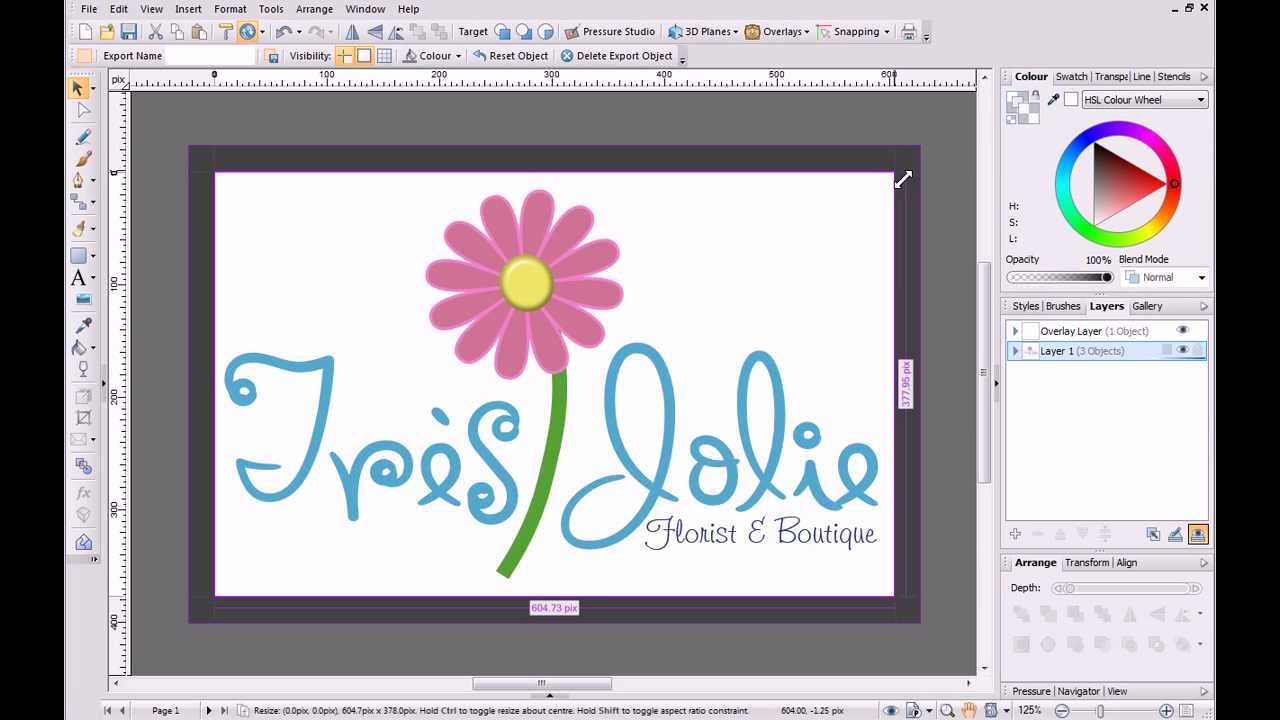Viewport: 1280px width, 720px height.
Task: Toggle the grid visibility button
Action: coord(384,56)
